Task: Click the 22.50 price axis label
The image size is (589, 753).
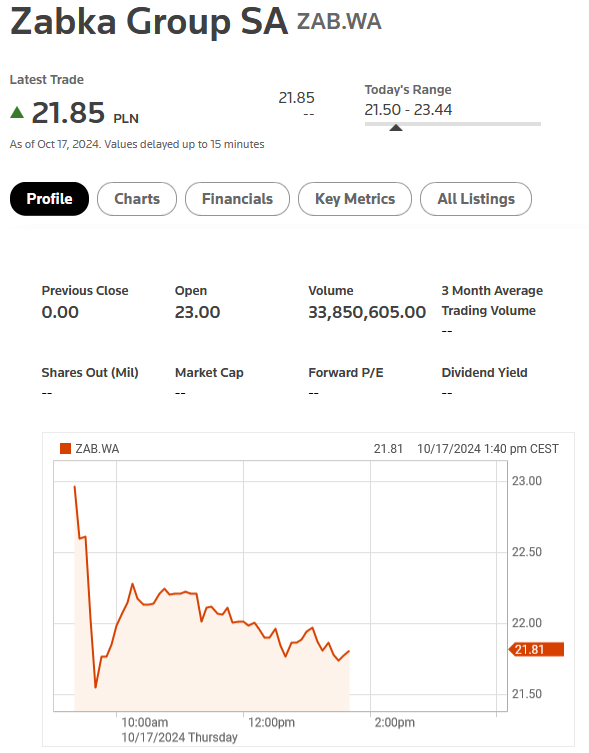Action: click(x=527, y=552)
